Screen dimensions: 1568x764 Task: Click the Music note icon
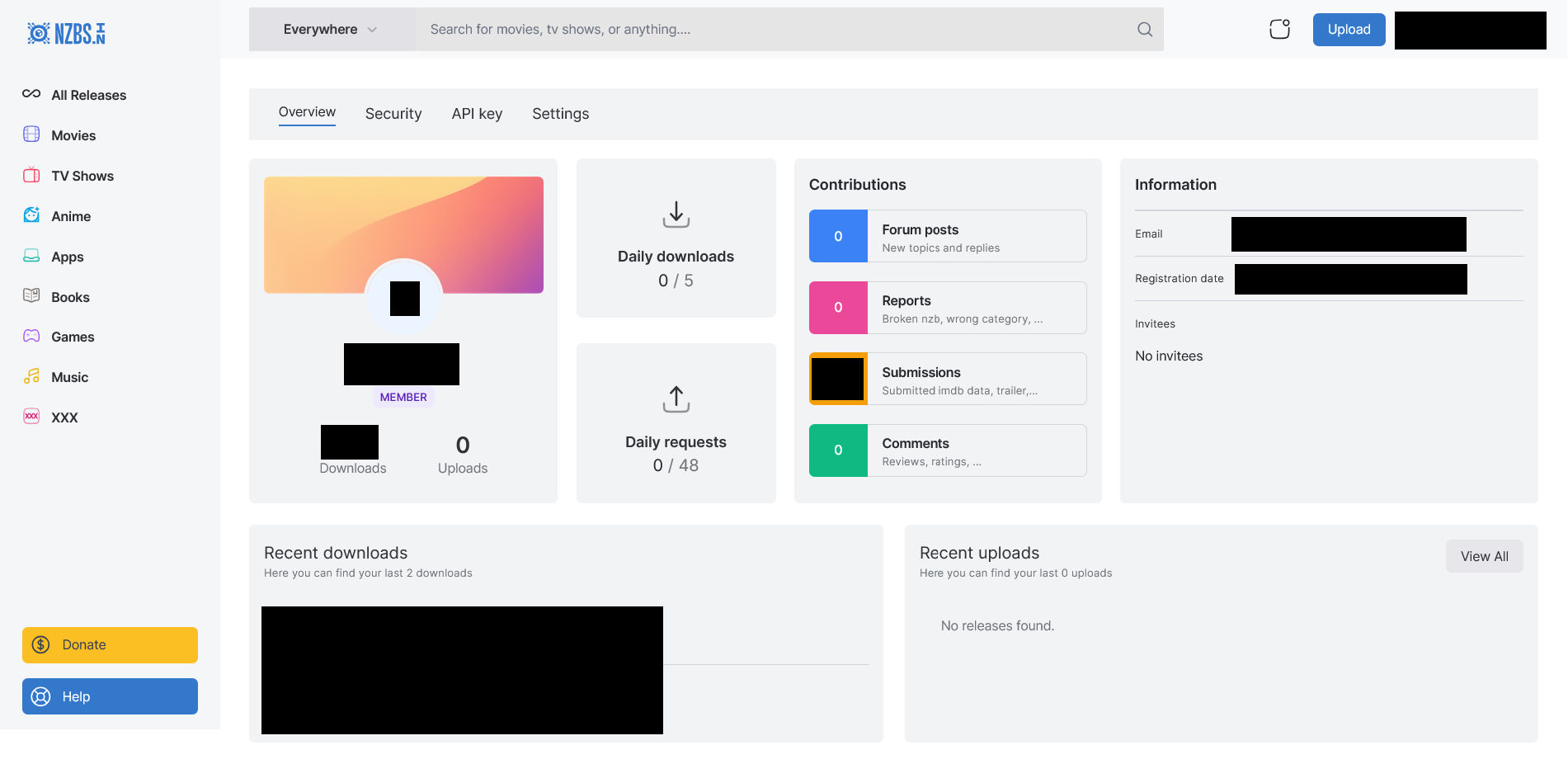click(31, 376)
